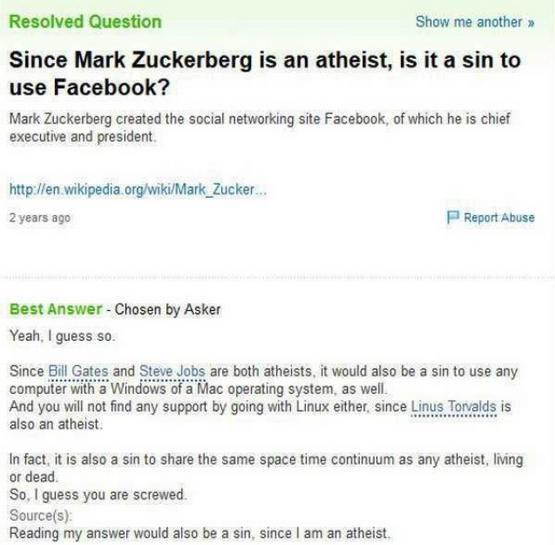Open the Bill Gates link

[x=78, y=371]
